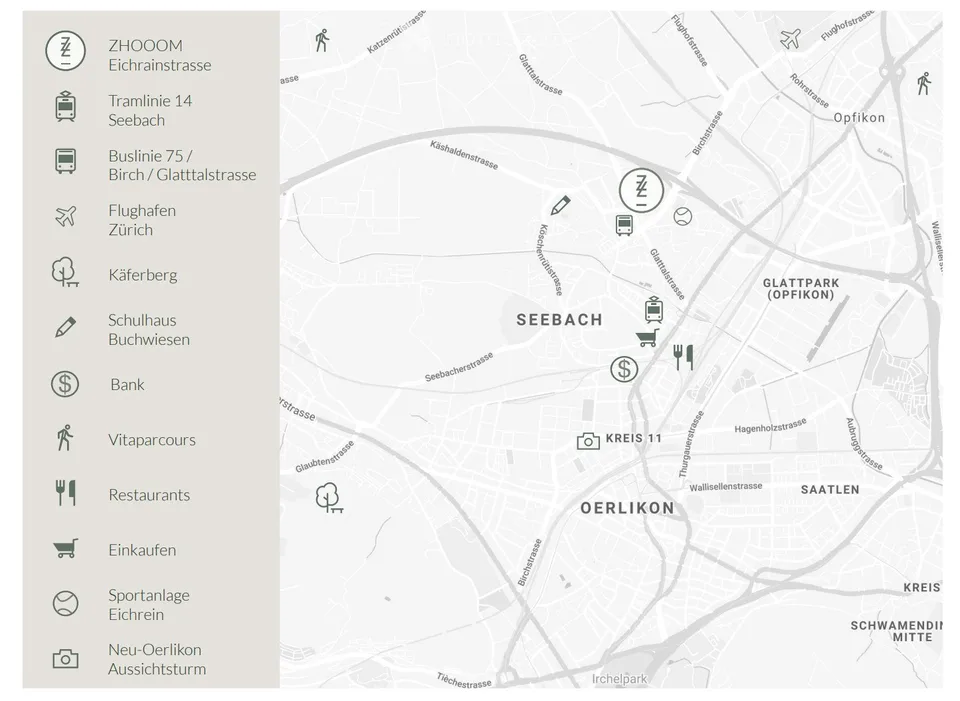Click the pencil icon next to Schulhaus Buchwiesen
This screenshot has height=701, width=960.
coord(66,327)
